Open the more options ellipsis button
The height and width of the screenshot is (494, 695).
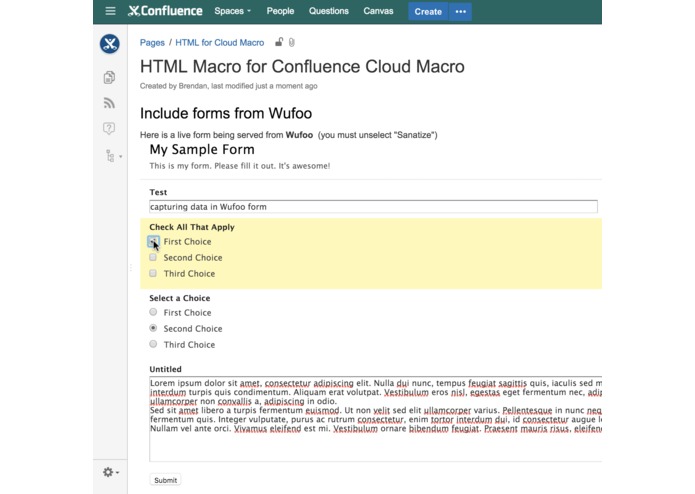[461, 12]
